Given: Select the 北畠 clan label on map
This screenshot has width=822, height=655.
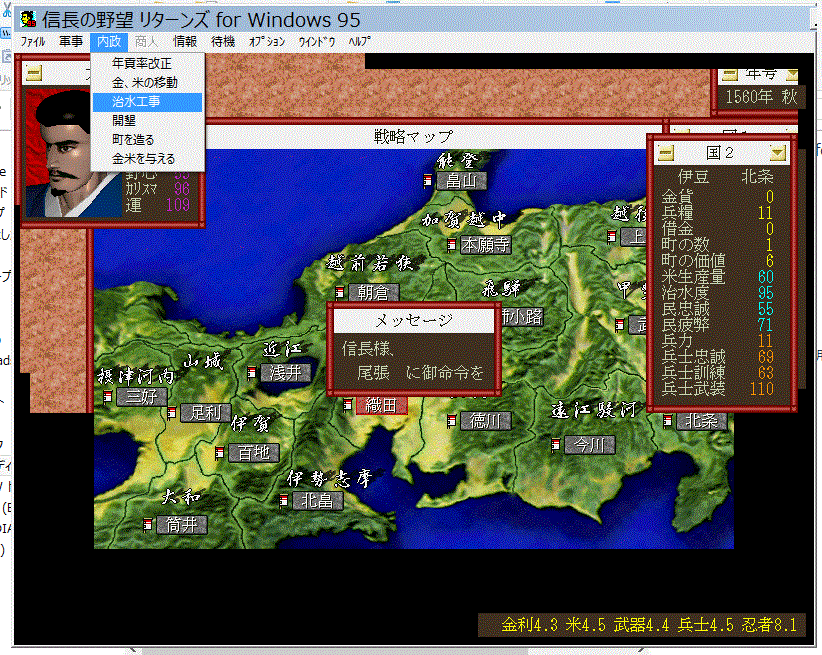Looking at the screenshot, I should [318, 501].
